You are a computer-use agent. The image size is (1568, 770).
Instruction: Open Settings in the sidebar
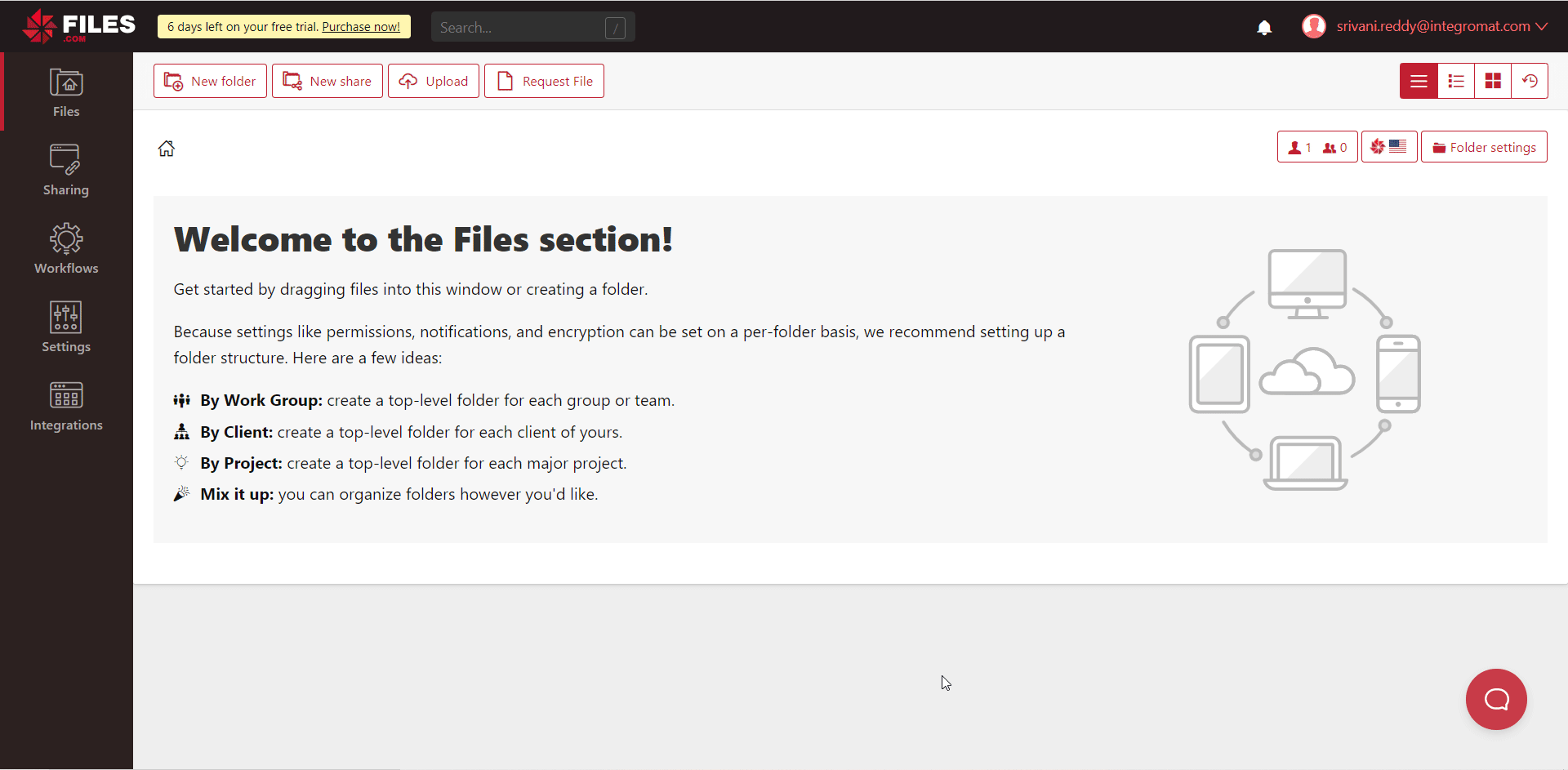point(66,327)
